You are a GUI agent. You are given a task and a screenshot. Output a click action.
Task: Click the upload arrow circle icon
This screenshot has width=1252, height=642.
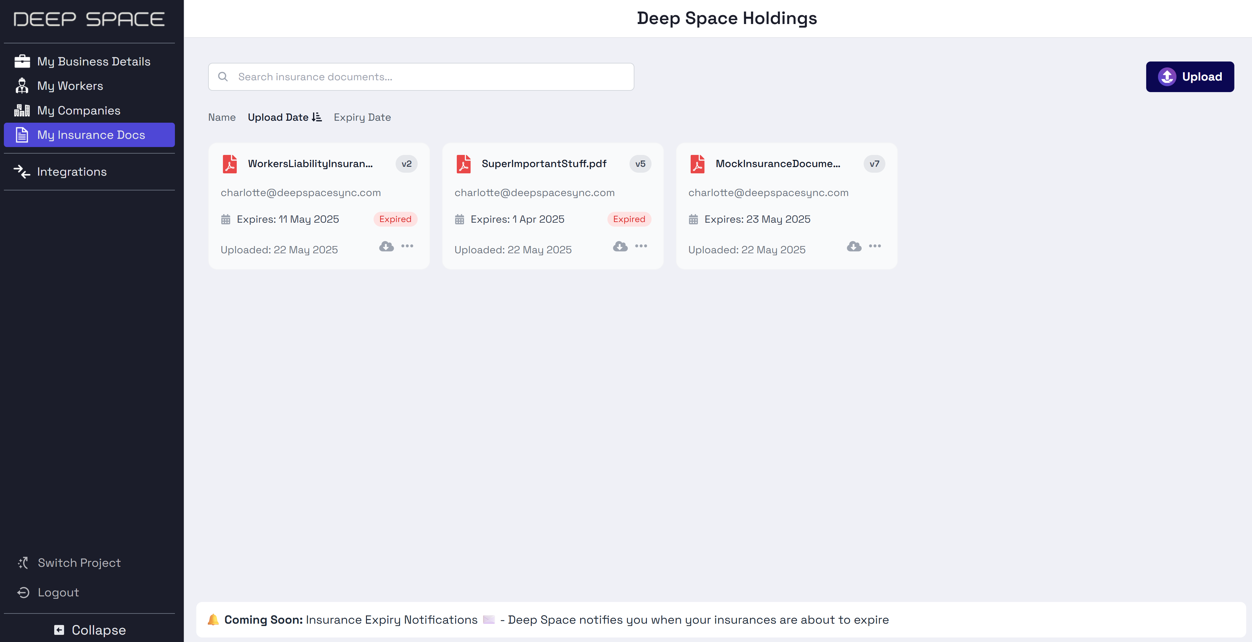[1167, 77]
